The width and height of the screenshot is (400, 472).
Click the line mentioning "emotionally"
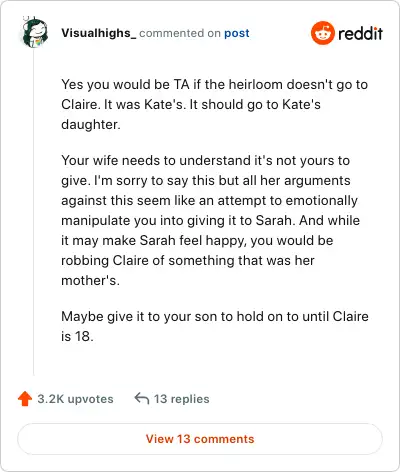[209, 201]
